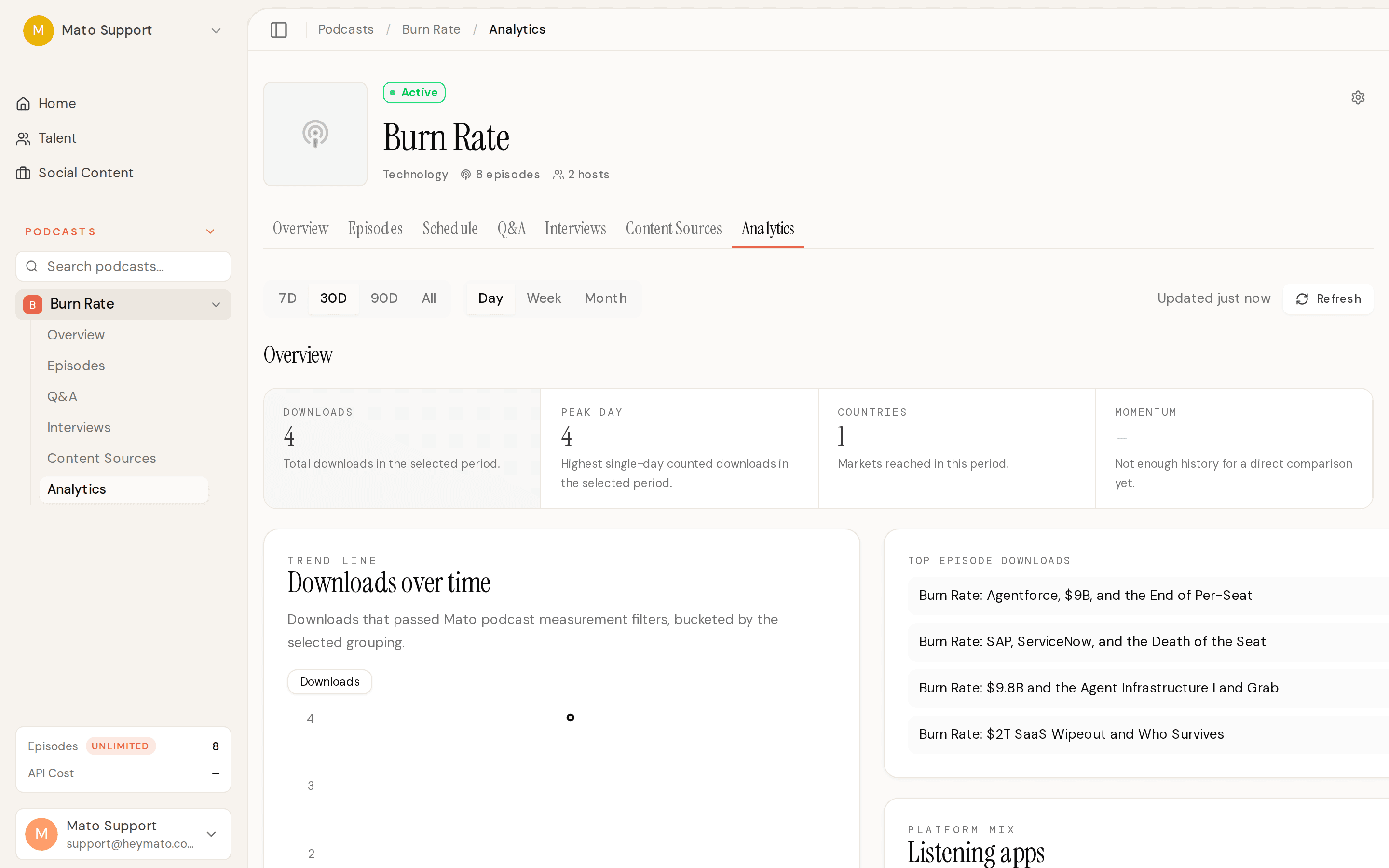Group data by Month
This screenshot has width=1389, height=868.
coord(606,298)
